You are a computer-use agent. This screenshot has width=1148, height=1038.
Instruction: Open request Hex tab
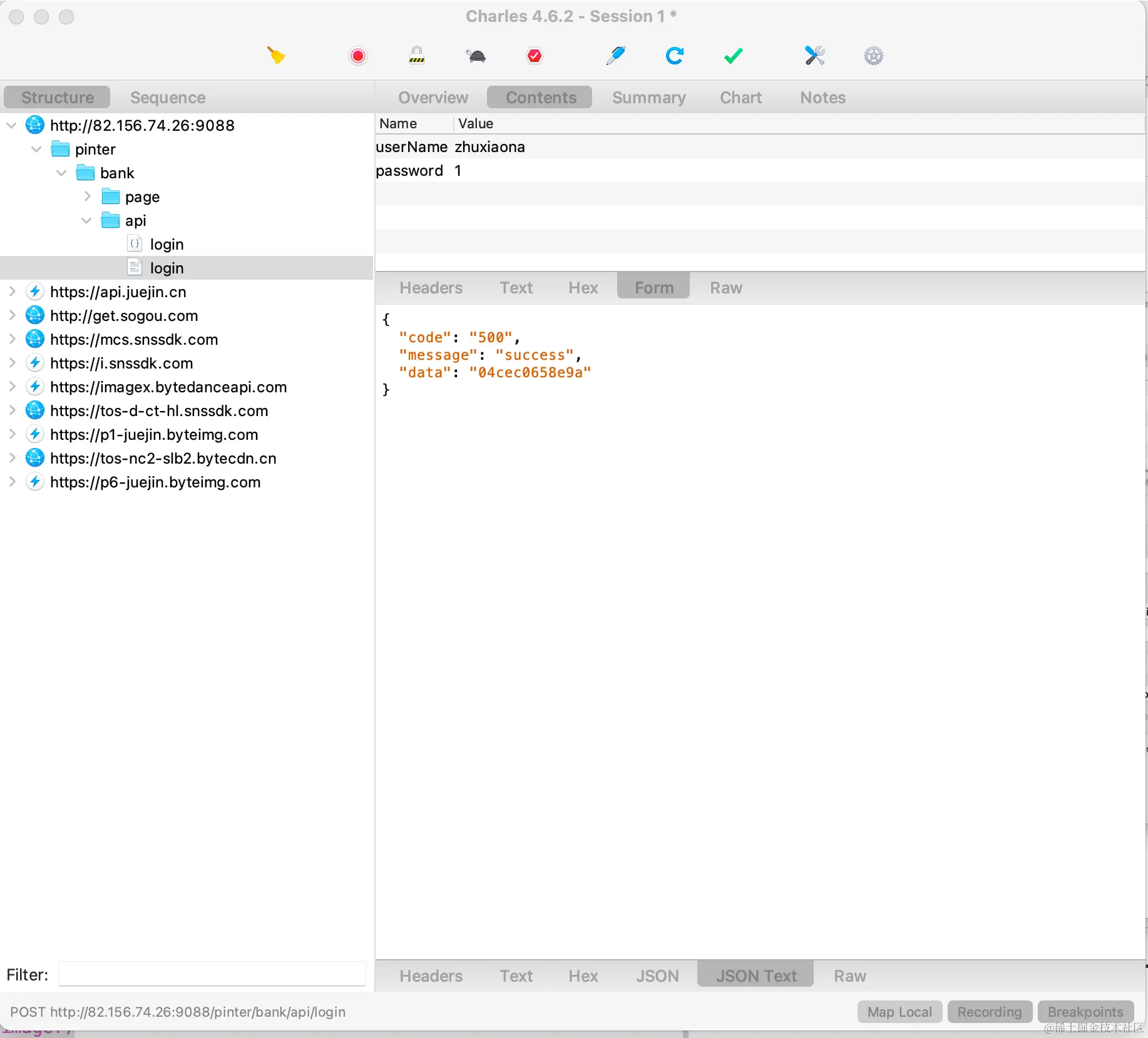tap(583, 288)
